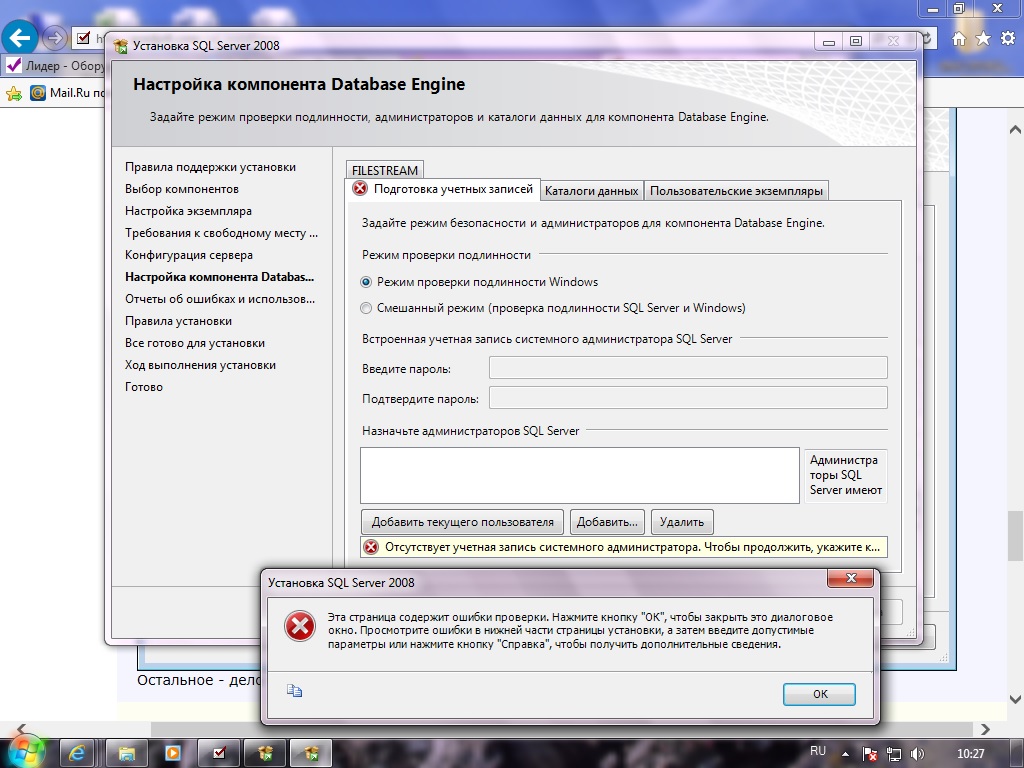Select Выбор компонентов step in sidebar
The image size is (1024, 768).
click(x=182, y=189)
